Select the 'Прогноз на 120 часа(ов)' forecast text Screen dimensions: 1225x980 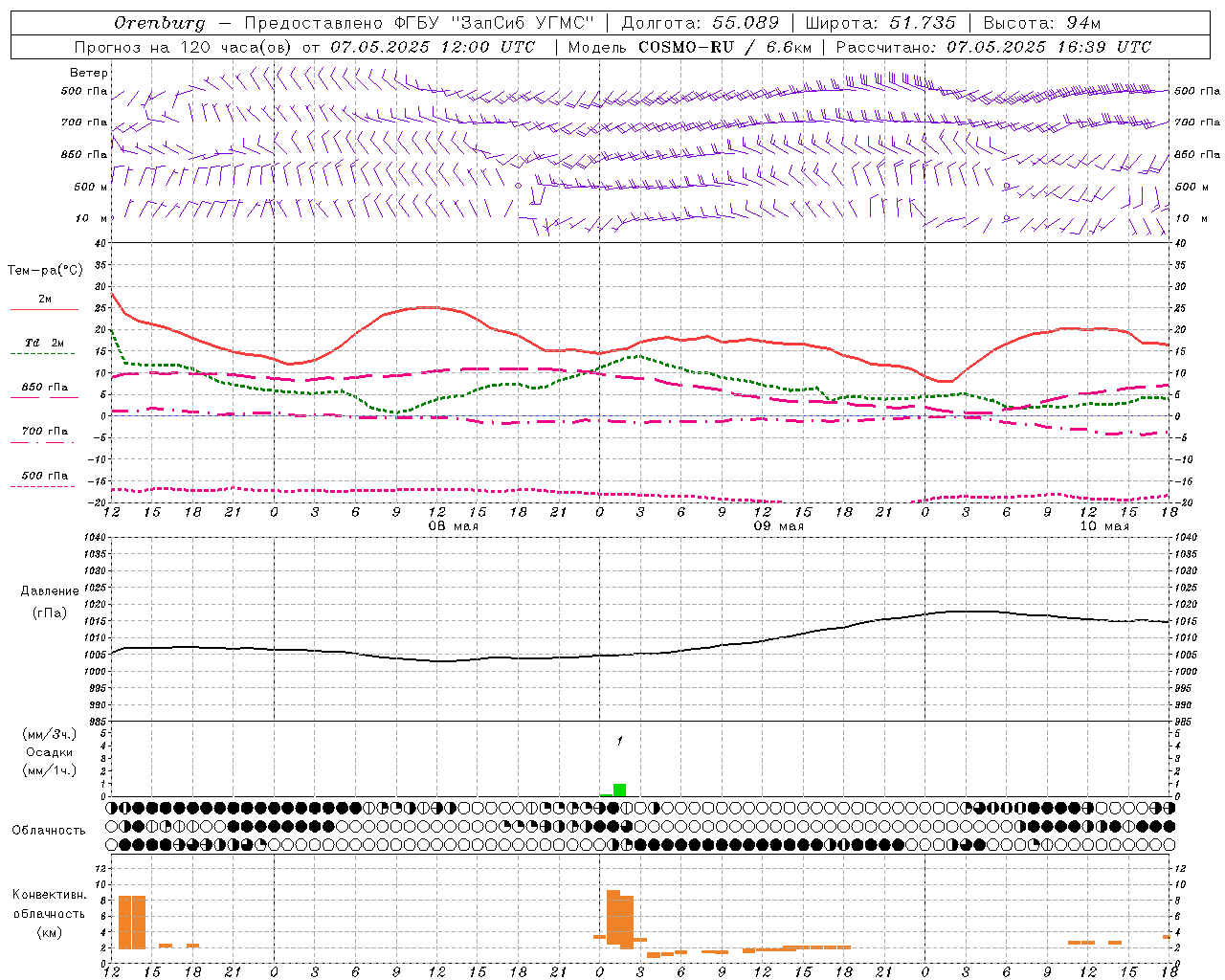[184, 47]
